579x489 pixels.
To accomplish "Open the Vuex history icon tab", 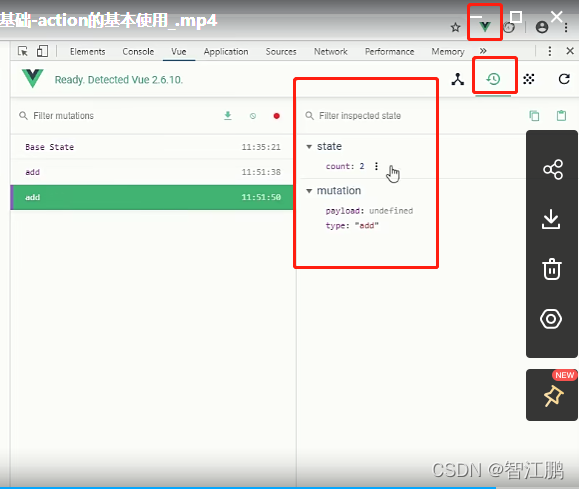I will [493, 79].
